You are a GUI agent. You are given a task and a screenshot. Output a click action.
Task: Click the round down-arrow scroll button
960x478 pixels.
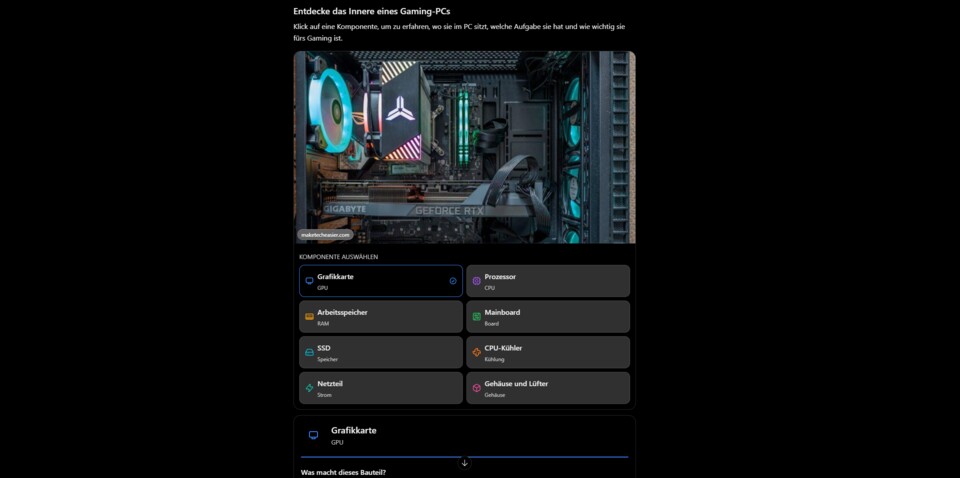click(465, 463)
